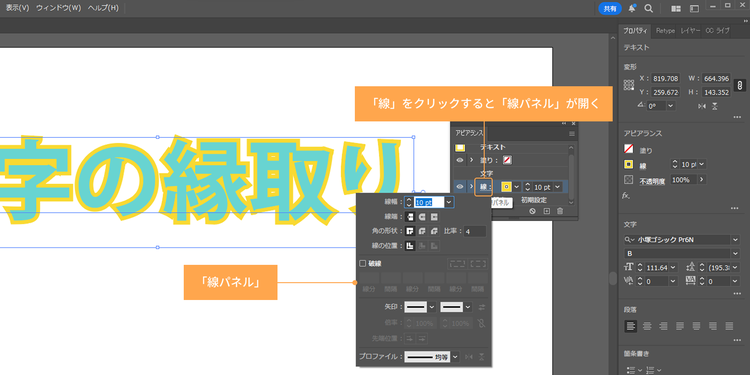Click the fx effects icon
This screenshot has height=375, width=750.
pos(626,195)
